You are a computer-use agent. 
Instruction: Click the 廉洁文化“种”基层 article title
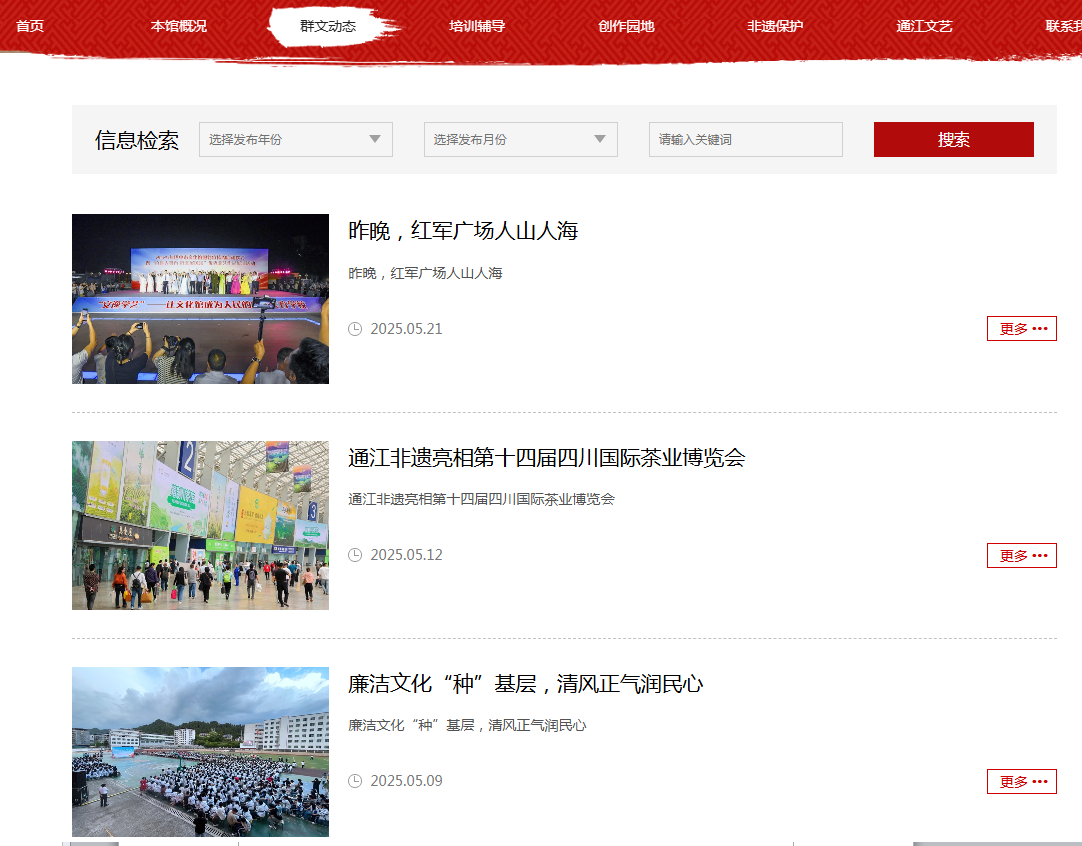[525, 684]
